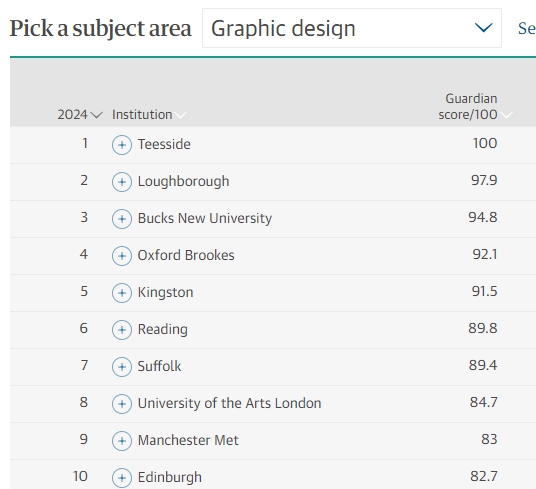Sort by 2024 ranking column

point(80,115)
